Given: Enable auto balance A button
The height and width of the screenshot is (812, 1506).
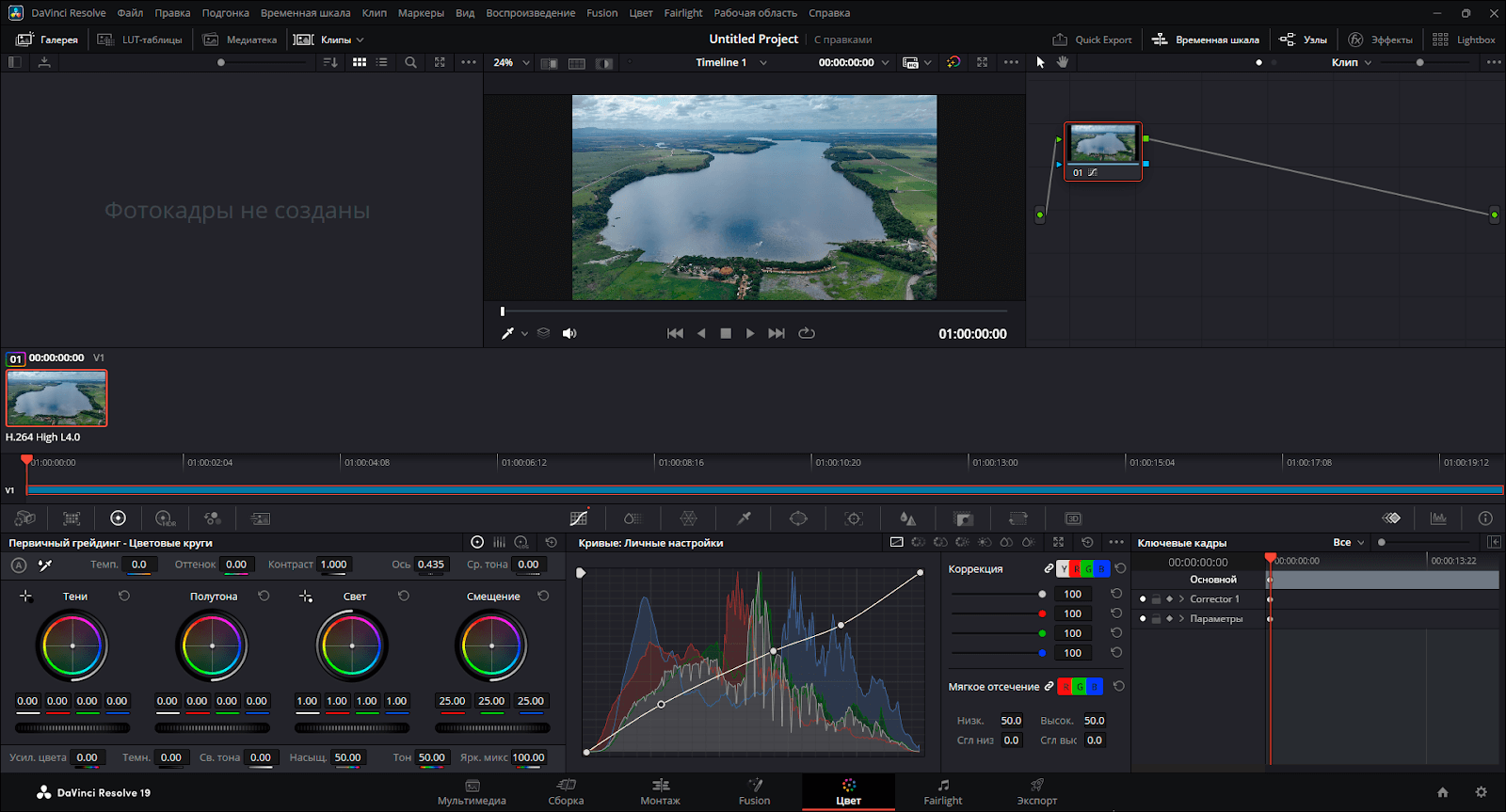Looking at the screenshot, I should click(x=19, y=565).
